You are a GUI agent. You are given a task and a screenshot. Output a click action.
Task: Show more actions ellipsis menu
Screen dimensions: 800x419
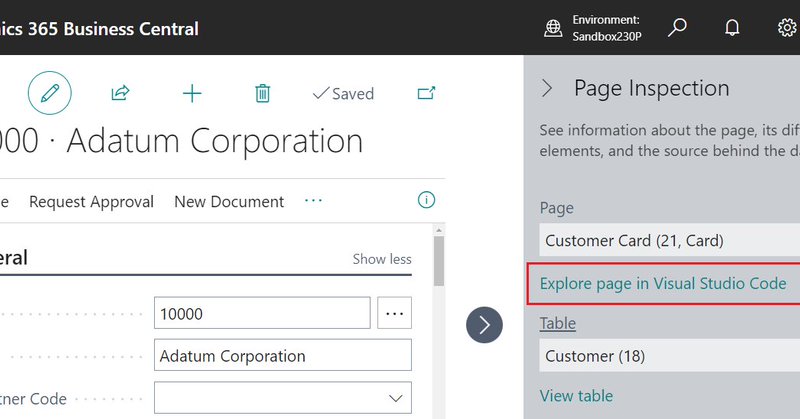[x=313, y=200]
